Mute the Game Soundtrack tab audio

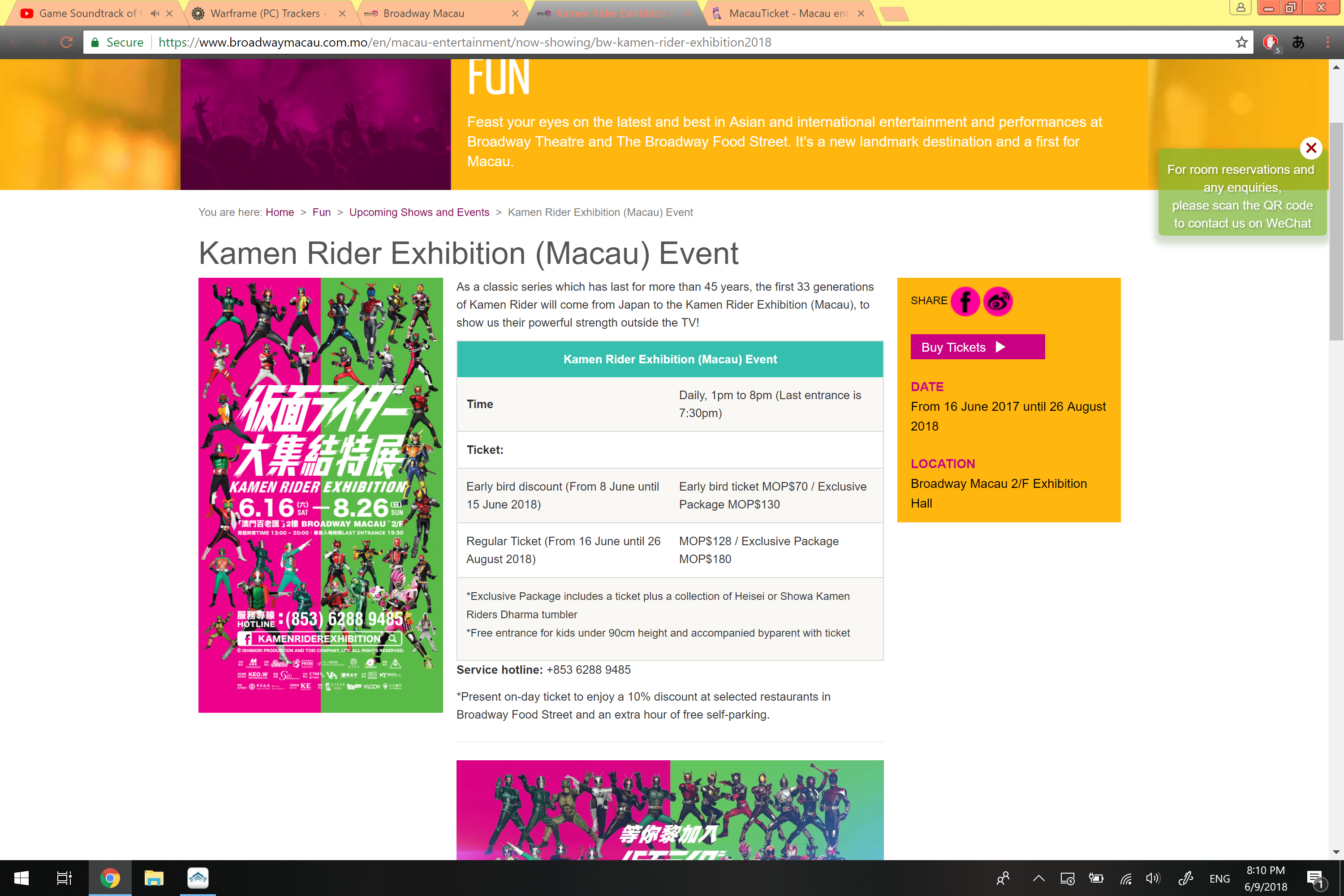155,13
